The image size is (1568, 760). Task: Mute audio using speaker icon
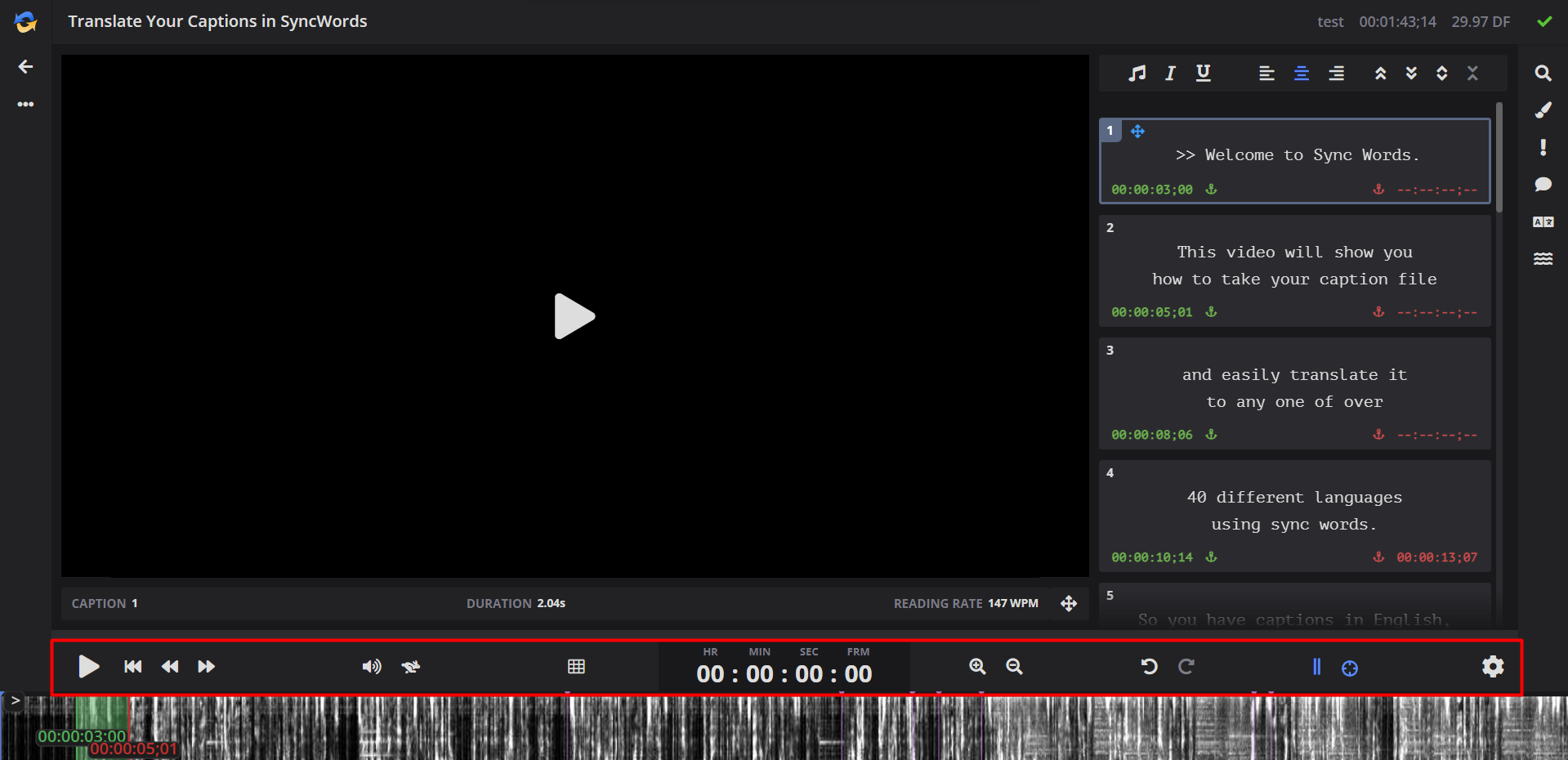coord(372,667)
